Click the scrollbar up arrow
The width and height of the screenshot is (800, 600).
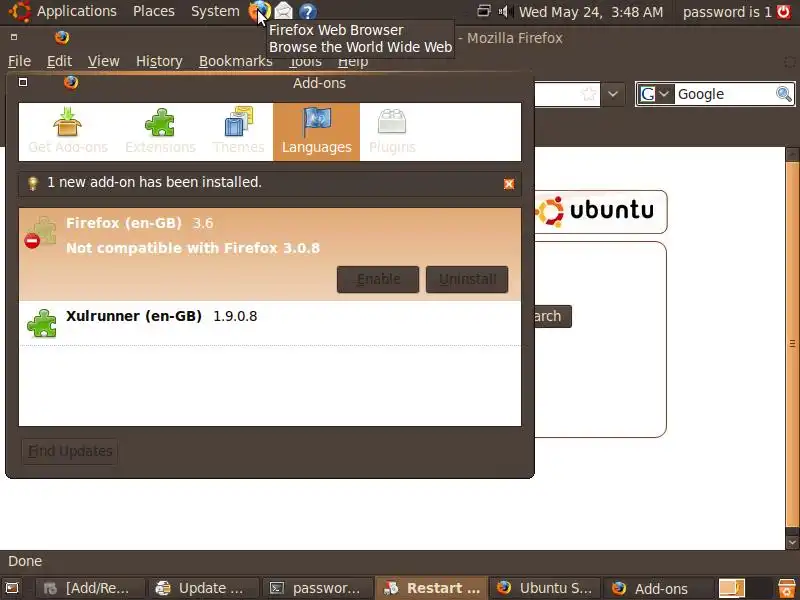pos(792,153)
